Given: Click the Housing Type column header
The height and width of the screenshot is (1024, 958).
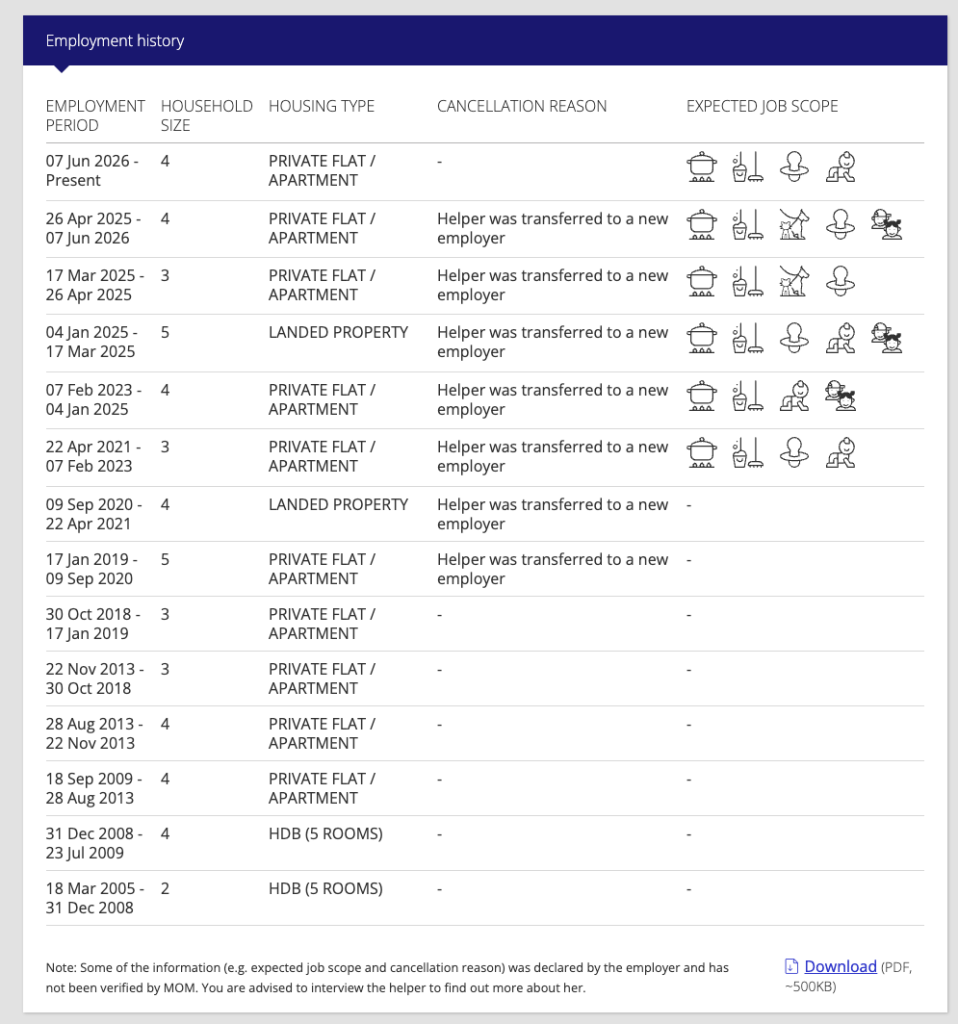Looking at the screenshot, I should 321,106.
